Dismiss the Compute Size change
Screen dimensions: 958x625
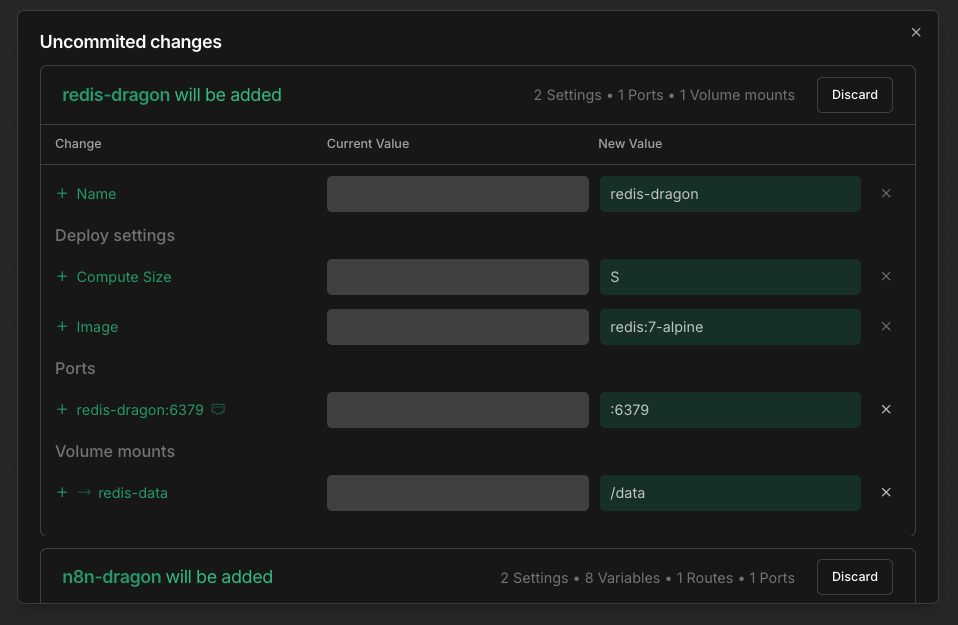tap(886, 276)
